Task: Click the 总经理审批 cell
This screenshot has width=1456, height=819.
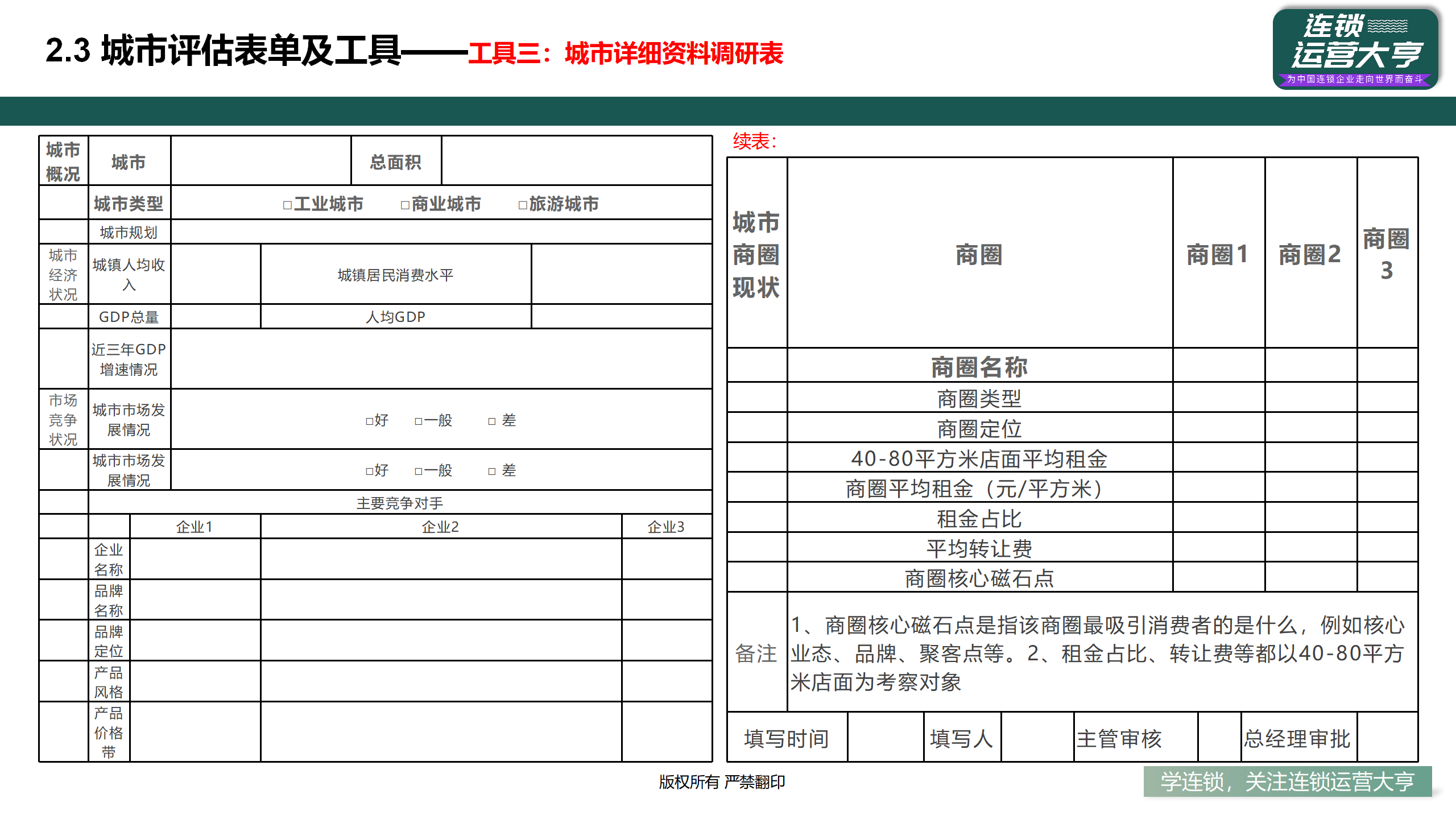Action: [x=1298, y=738]
